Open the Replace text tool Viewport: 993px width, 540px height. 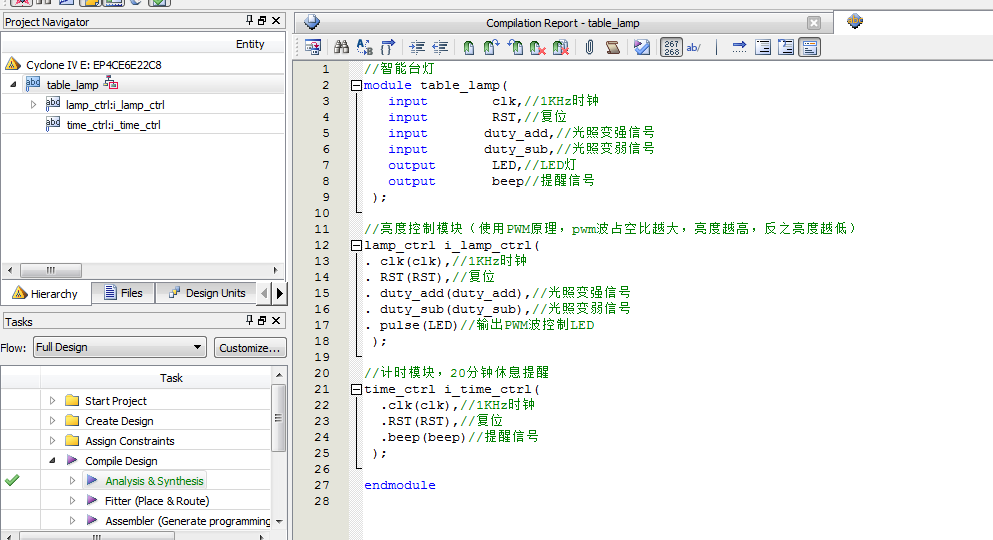point(365,47)
